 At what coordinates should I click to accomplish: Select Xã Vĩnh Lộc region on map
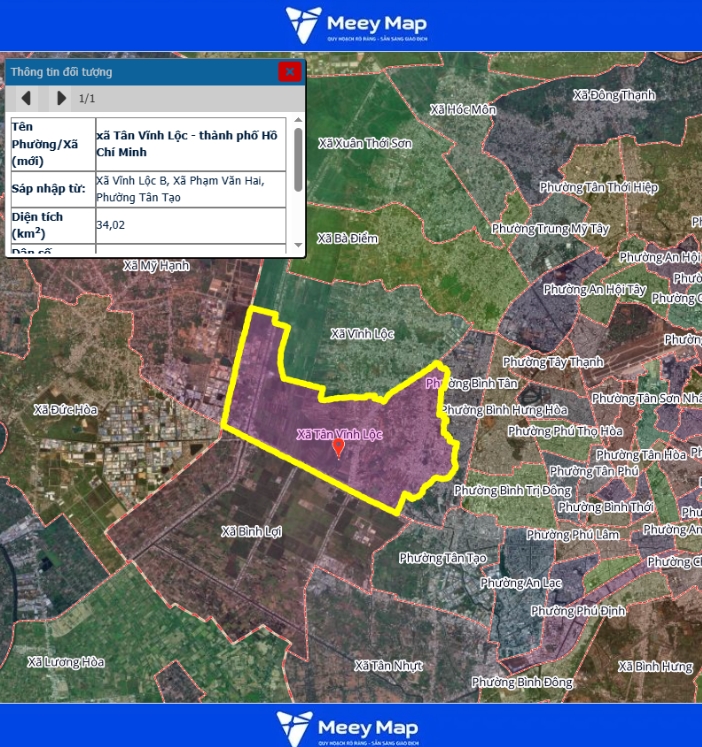point(362,333)
